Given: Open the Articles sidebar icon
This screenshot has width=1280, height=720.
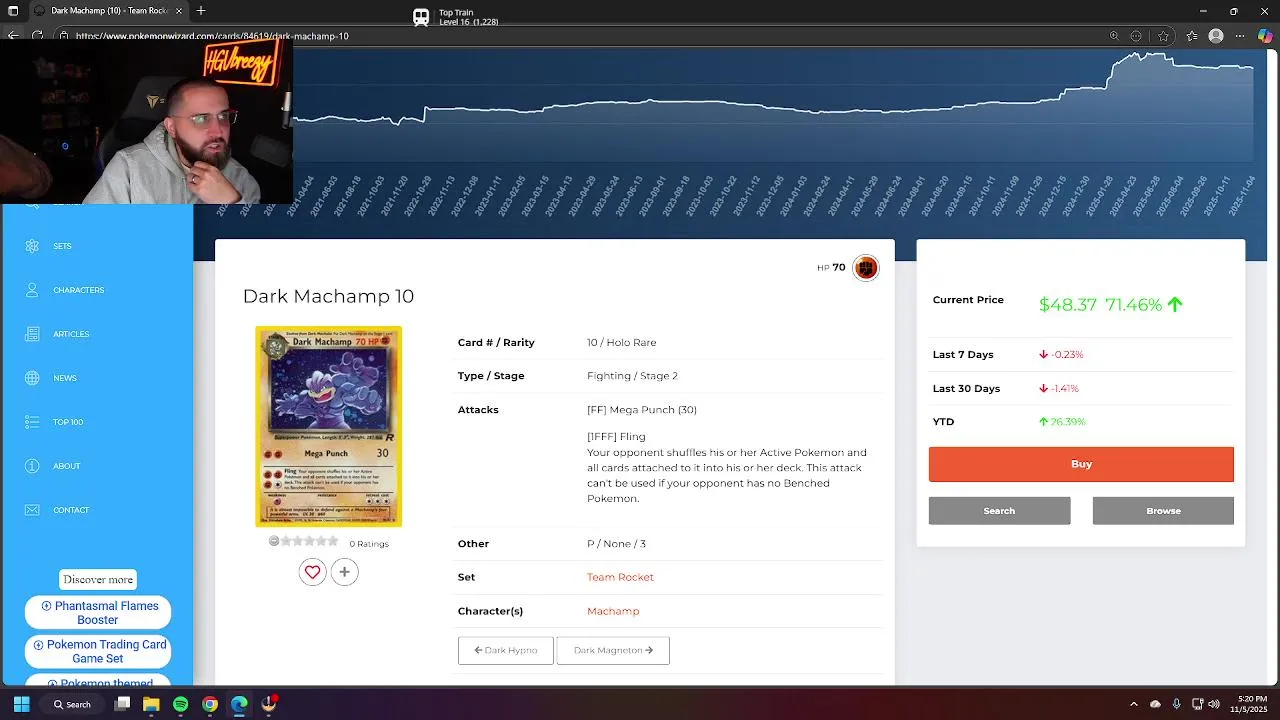Looking at the screenshot, I should tap(32, 334).
